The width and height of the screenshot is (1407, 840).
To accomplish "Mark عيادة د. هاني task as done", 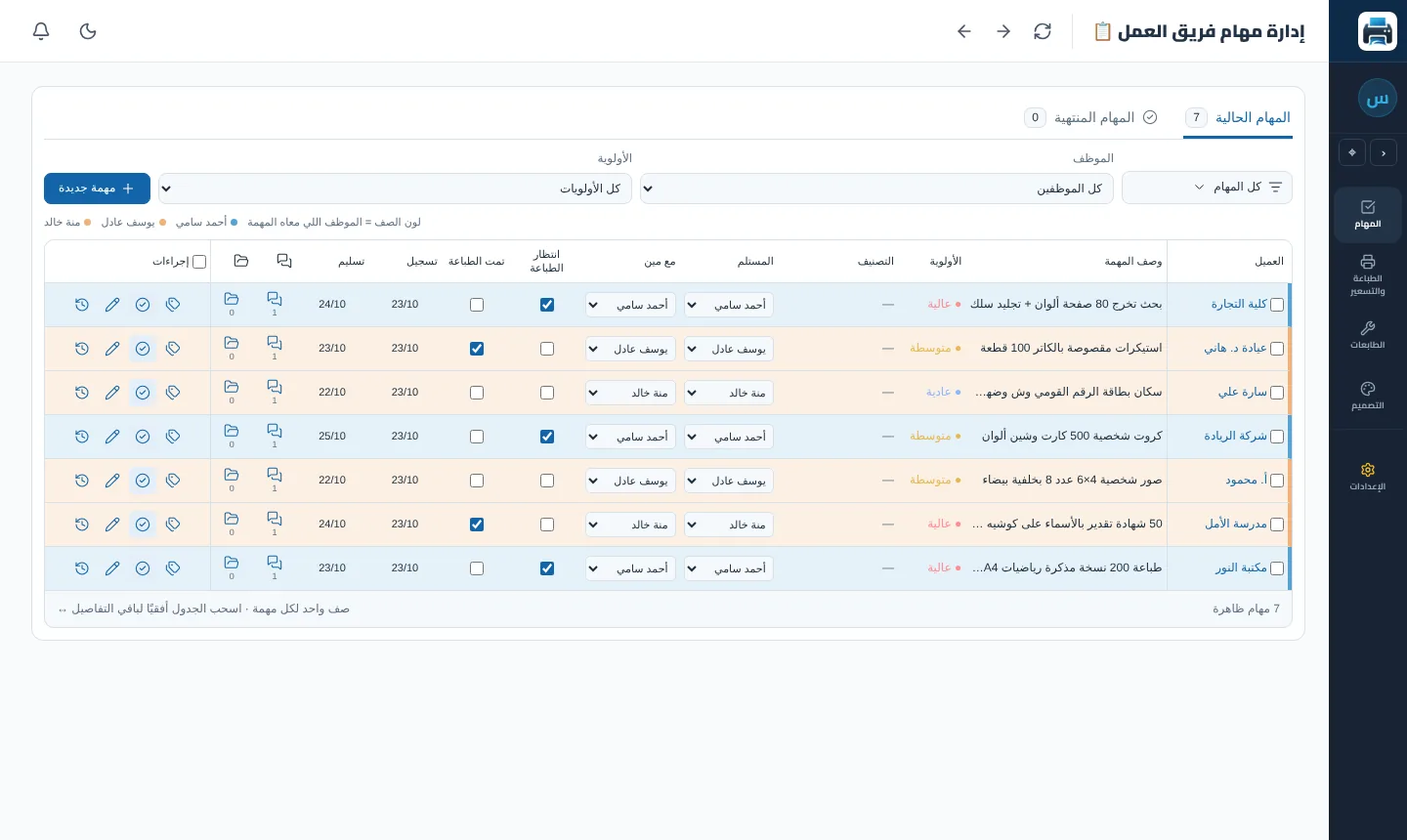I will tap(143, 349).
